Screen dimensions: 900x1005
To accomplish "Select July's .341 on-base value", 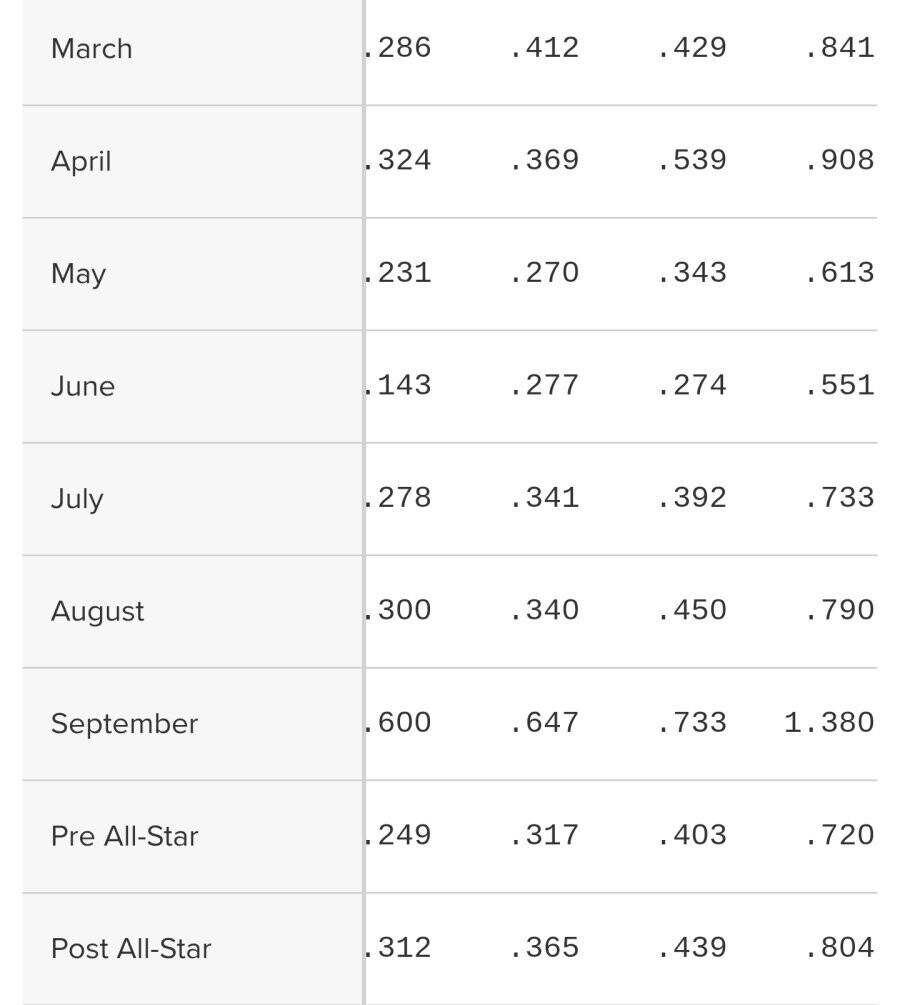I will click(544, 497).
